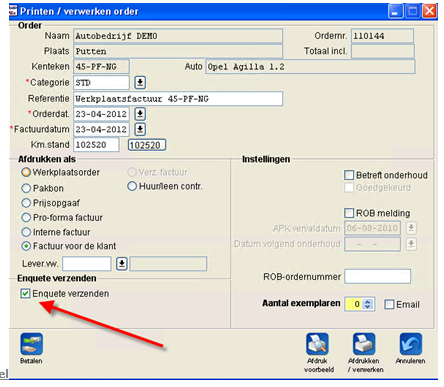
Task: Open the Orderdat. date picker
Action: pos(140,114)
